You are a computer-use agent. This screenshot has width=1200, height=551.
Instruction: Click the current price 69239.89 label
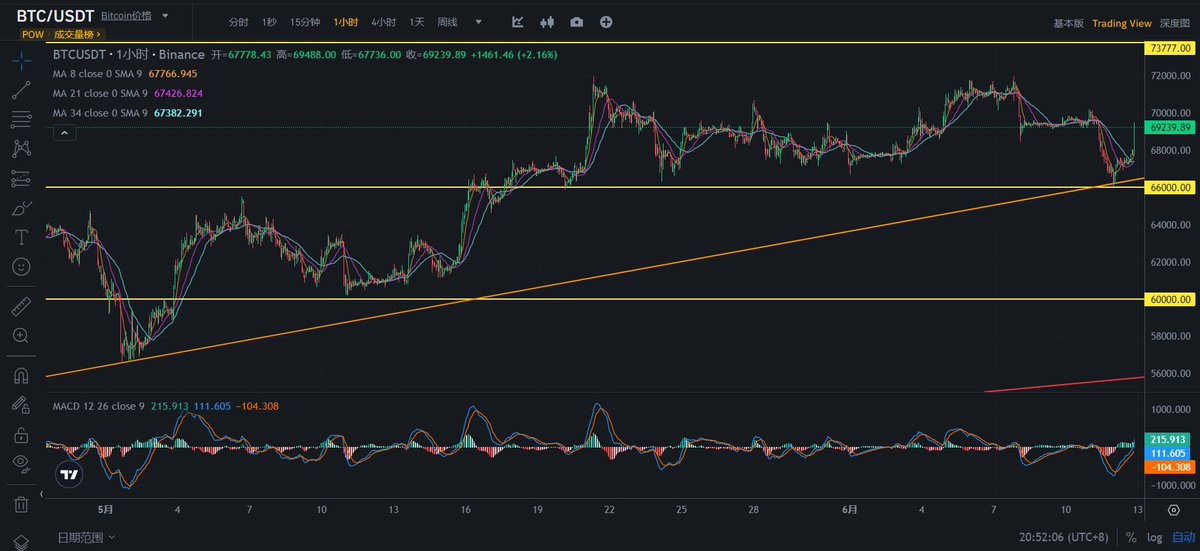pyautogui.click(x=1168, y=128)
